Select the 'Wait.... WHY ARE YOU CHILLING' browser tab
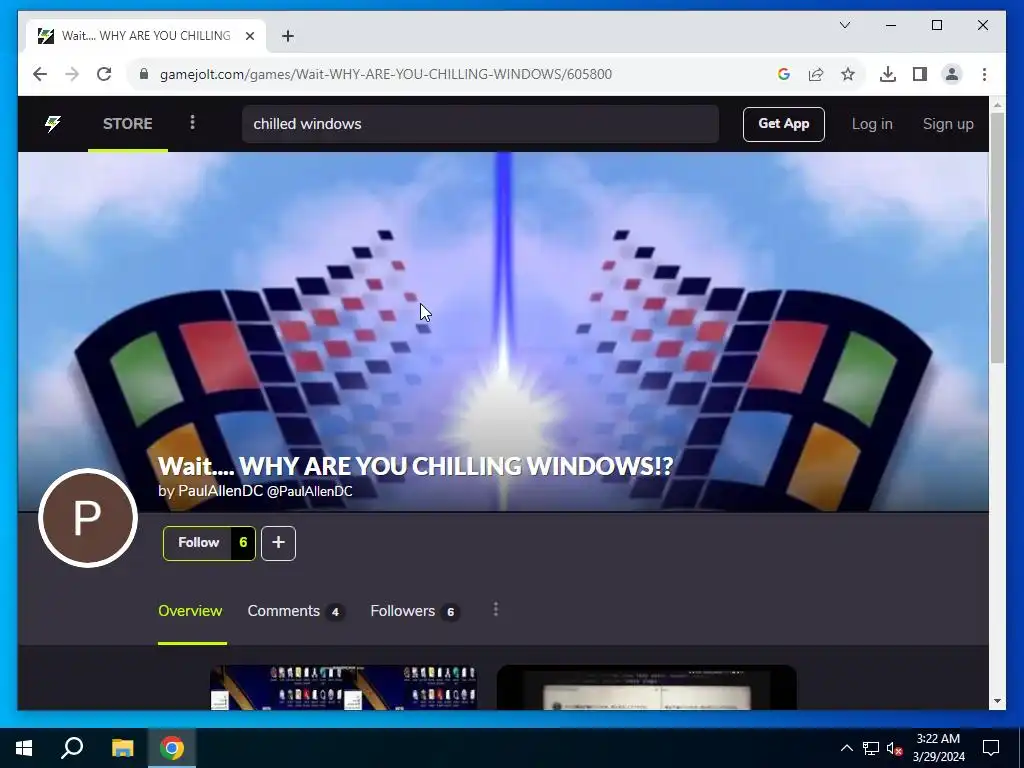This screenshot has width=1024, height=768. click(x=146, y=36)
